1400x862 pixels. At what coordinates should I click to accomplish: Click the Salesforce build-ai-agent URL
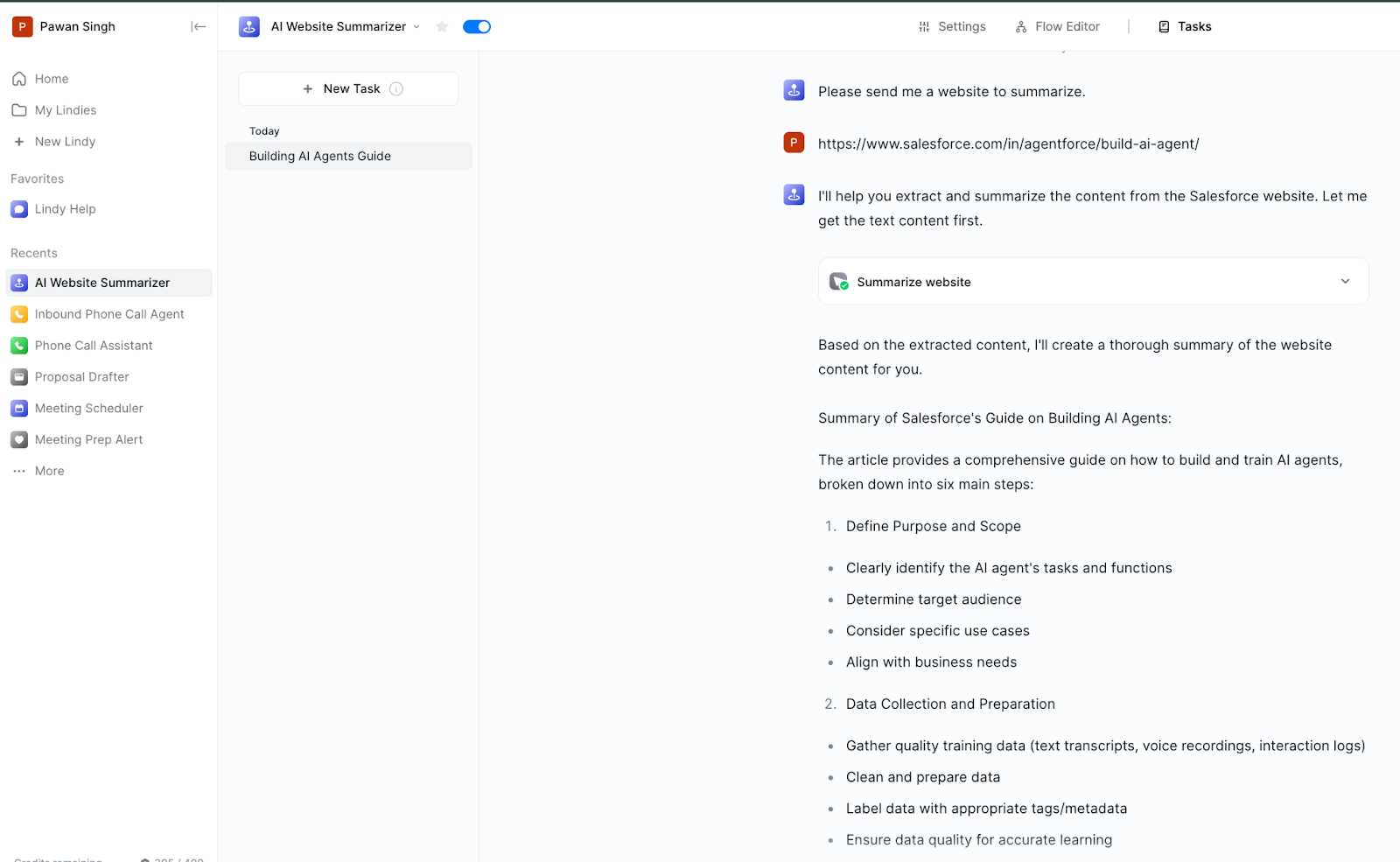(1008, 144)
